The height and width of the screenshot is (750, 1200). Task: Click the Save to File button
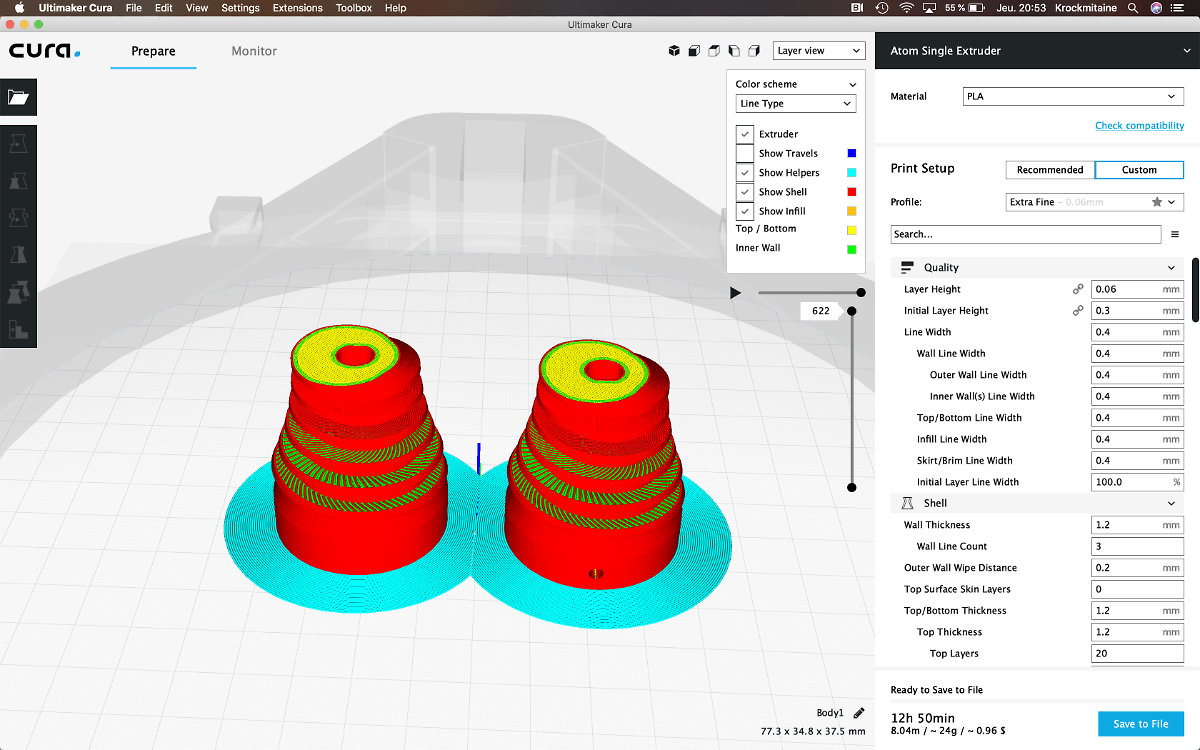pos(1141,724)
